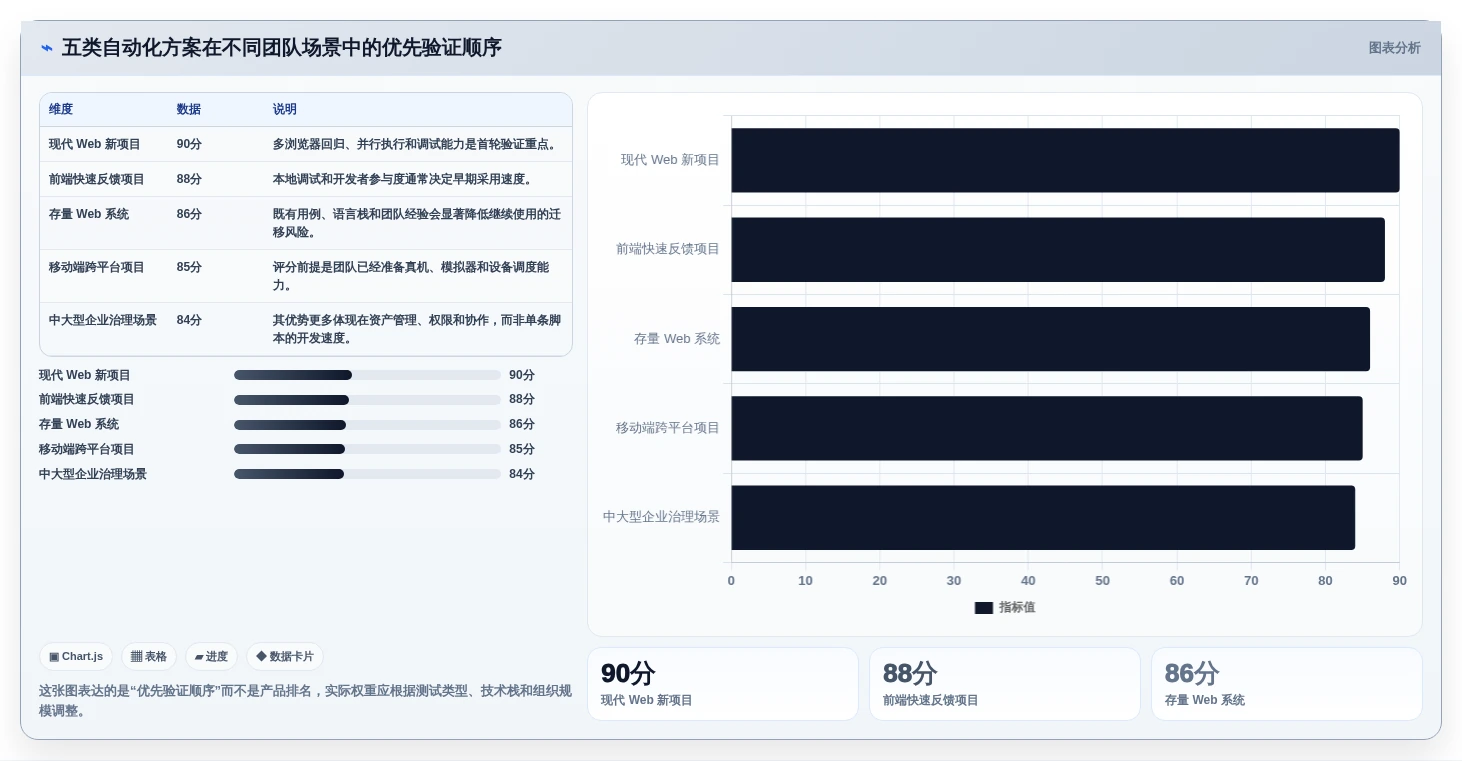This screenshot has width=1462, height=761.
Task: Click the 90分 value in table
Action: coord(189,144)
